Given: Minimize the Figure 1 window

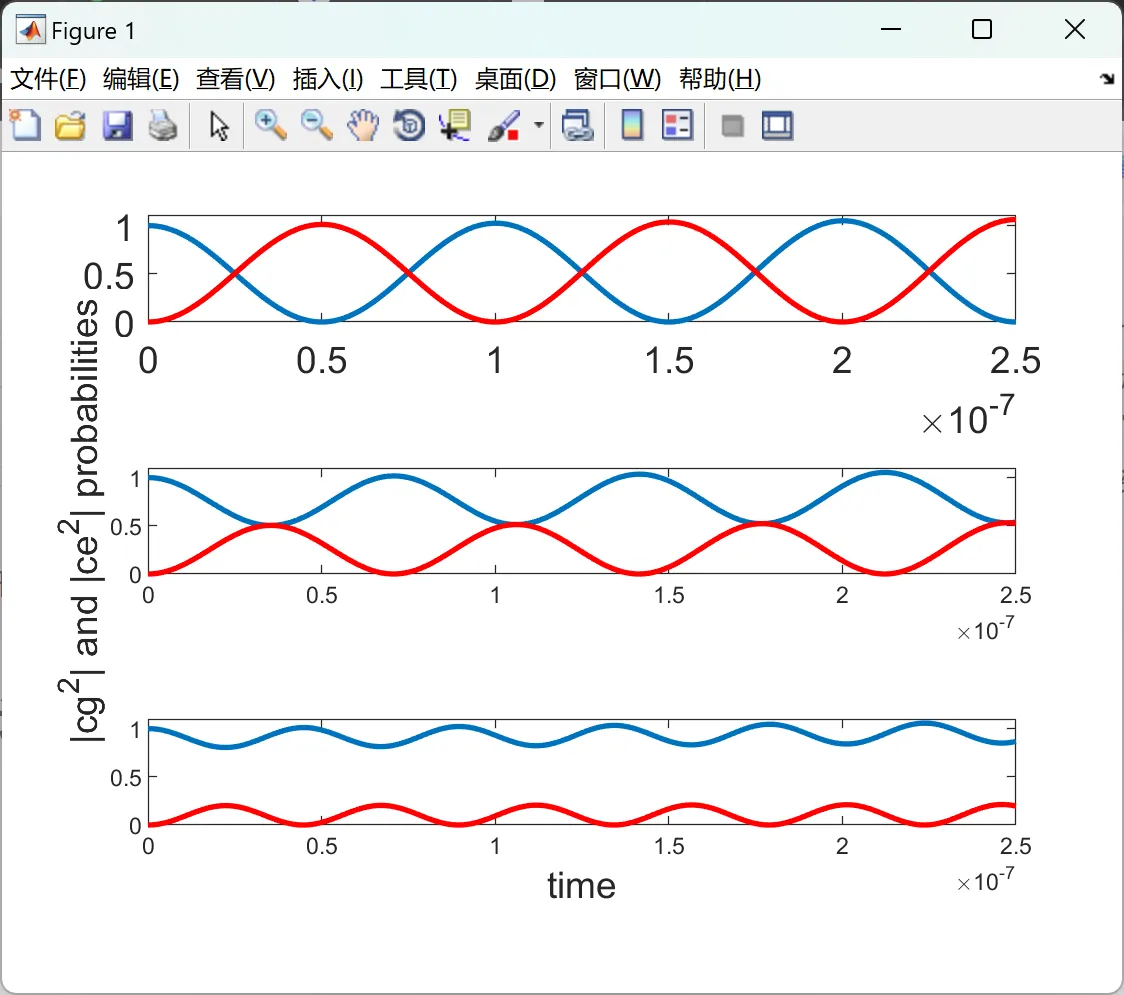Looking at the screenshot, I should [890, 29].
